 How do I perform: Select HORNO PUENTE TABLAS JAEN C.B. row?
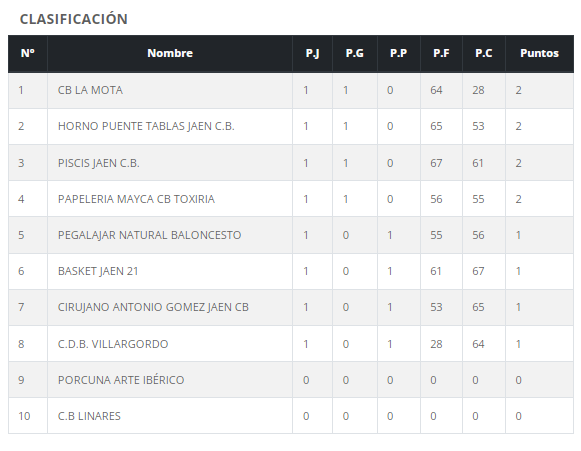291,126
